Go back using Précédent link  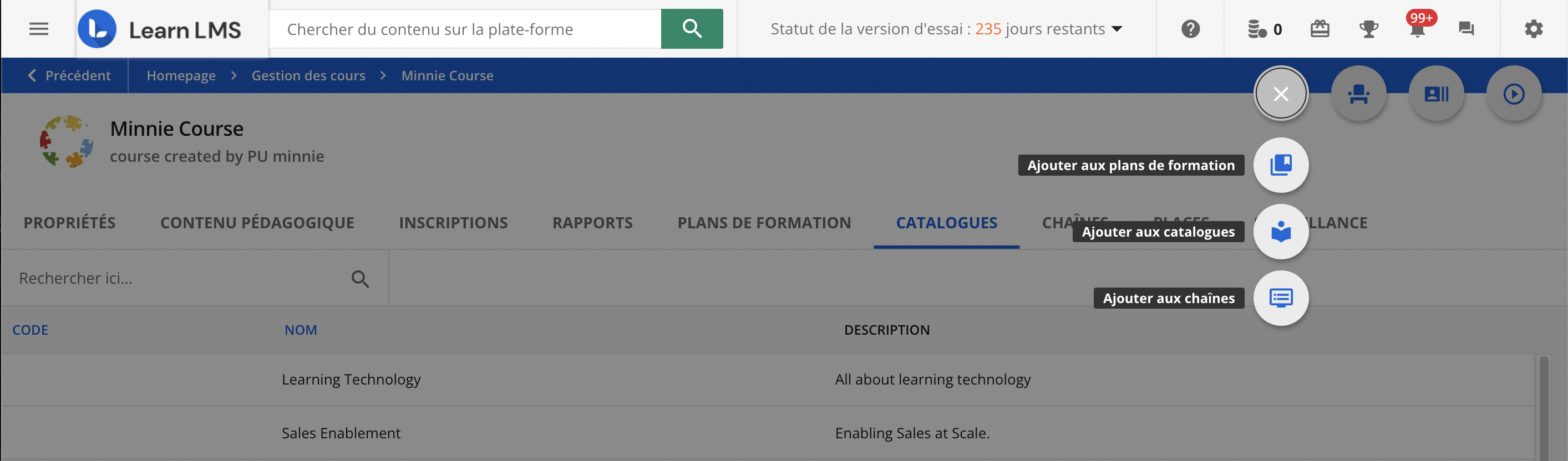click(x=69, y=75)
